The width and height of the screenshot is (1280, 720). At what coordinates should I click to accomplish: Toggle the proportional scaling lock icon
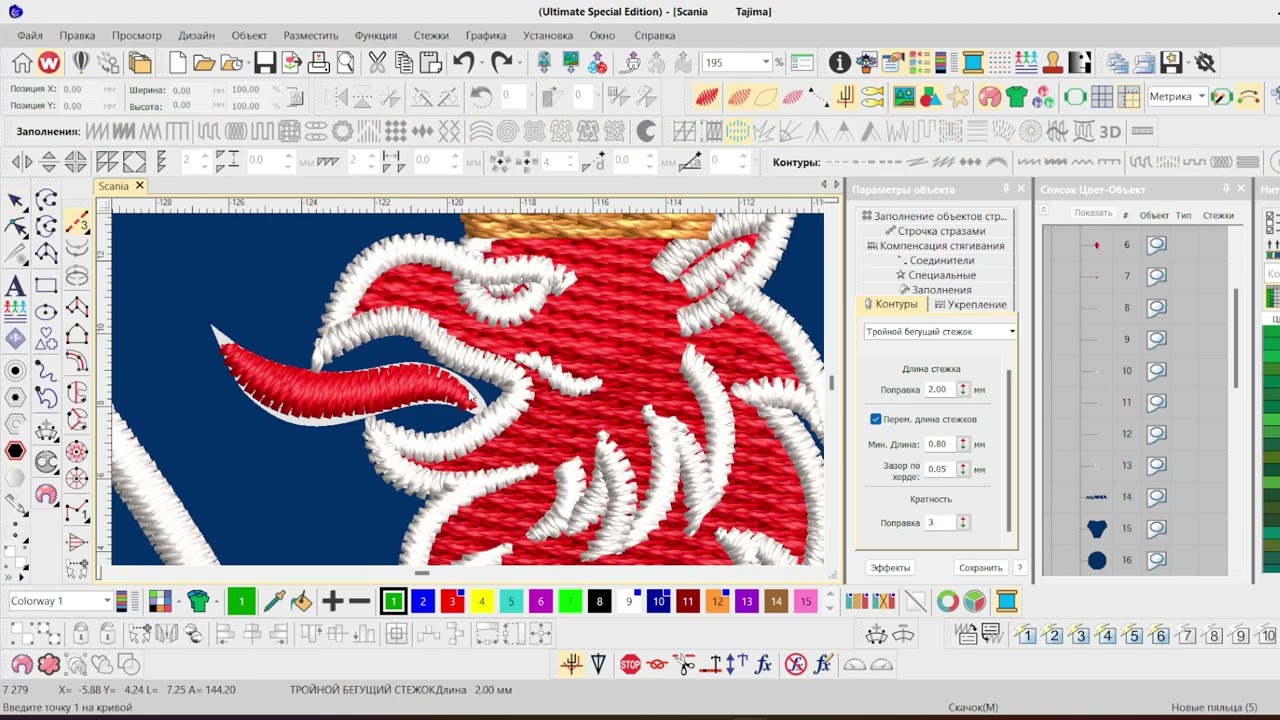click(x=294, y=97)
